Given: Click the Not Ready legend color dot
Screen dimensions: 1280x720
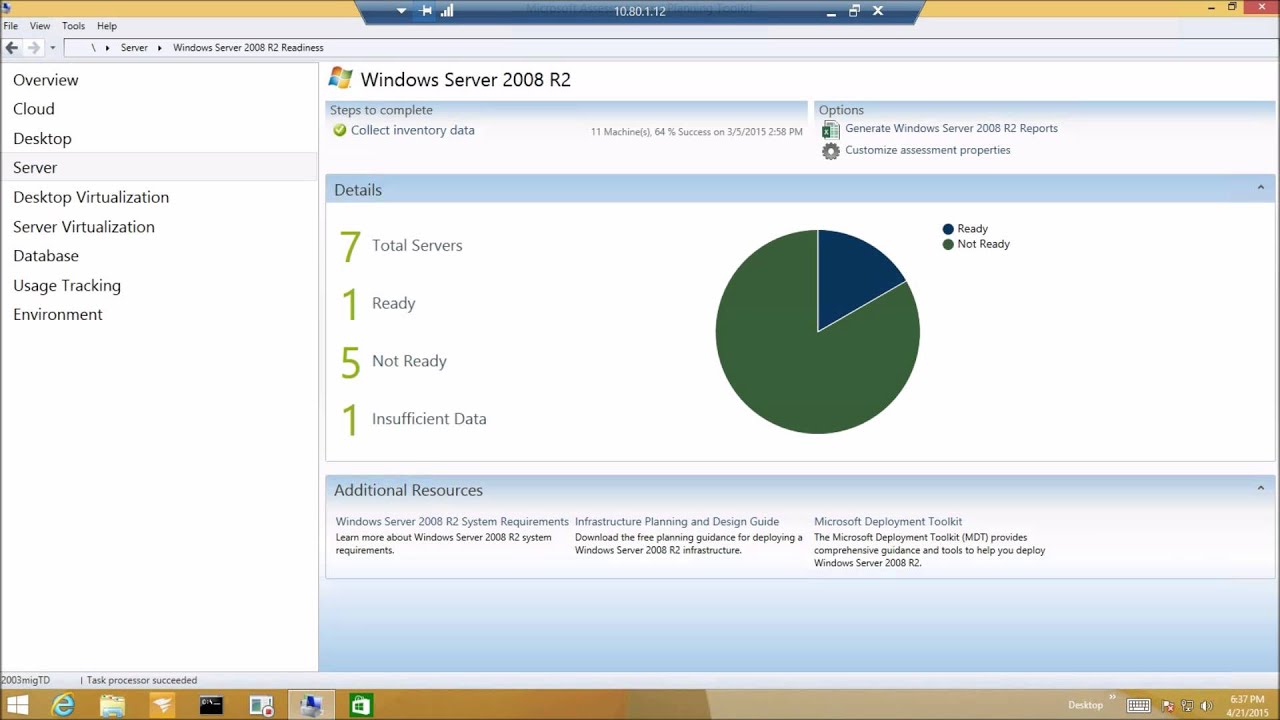Looking at the screenshot, I should [948, 244].
